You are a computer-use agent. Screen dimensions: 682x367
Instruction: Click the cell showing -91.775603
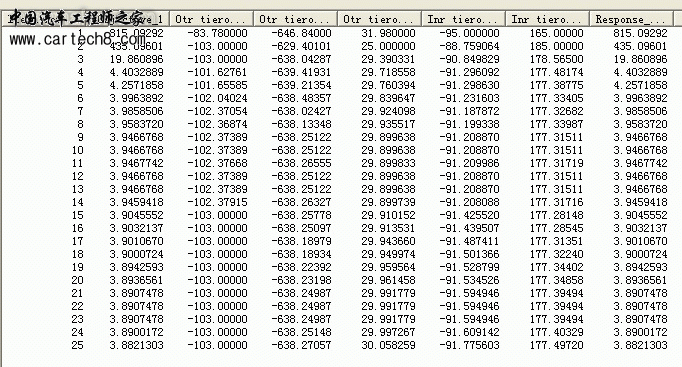(x=469, y=346)
